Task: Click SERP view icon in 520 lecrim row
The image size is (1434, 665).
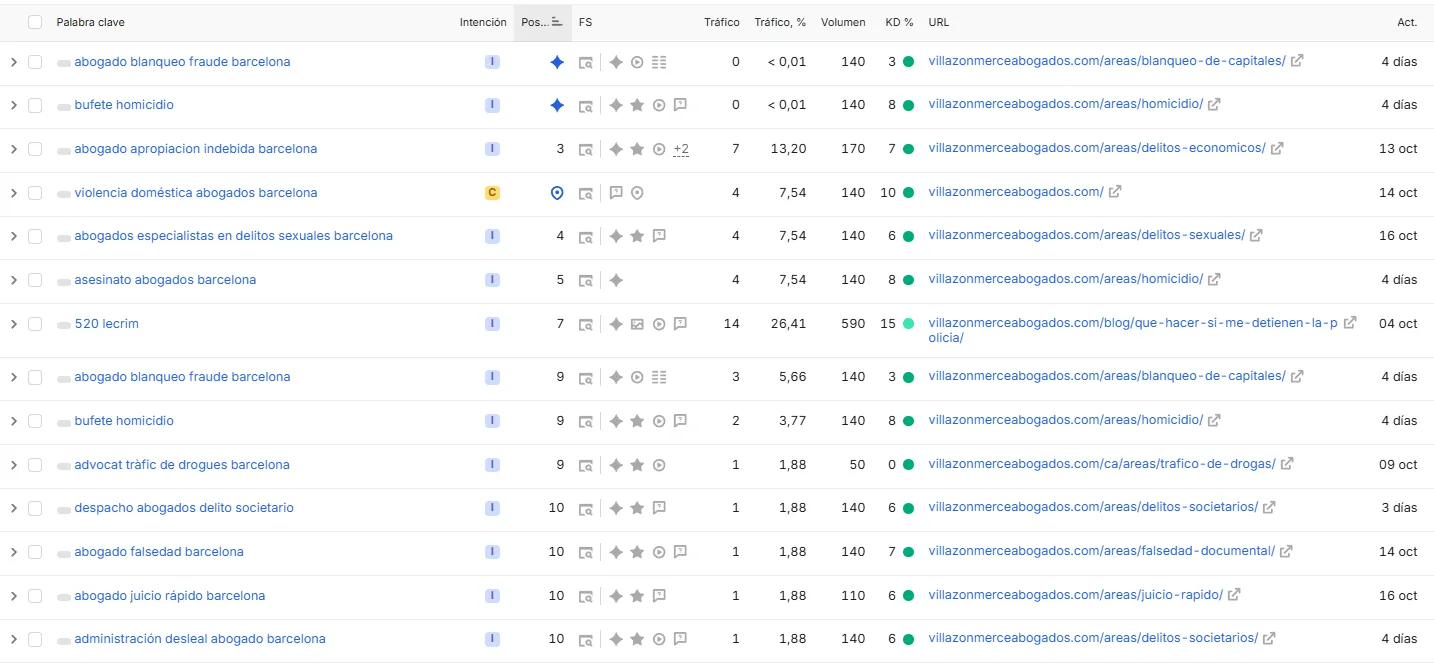Action: (x=586, y=324)
